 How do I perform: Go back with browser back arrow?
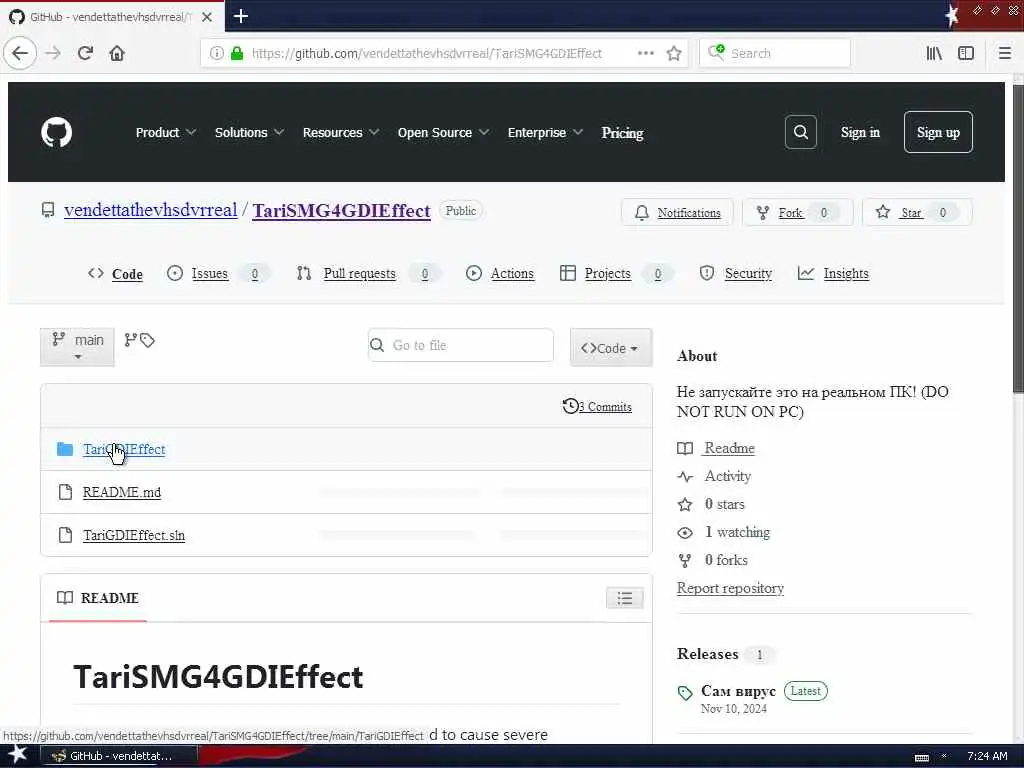tap(20, 53)
